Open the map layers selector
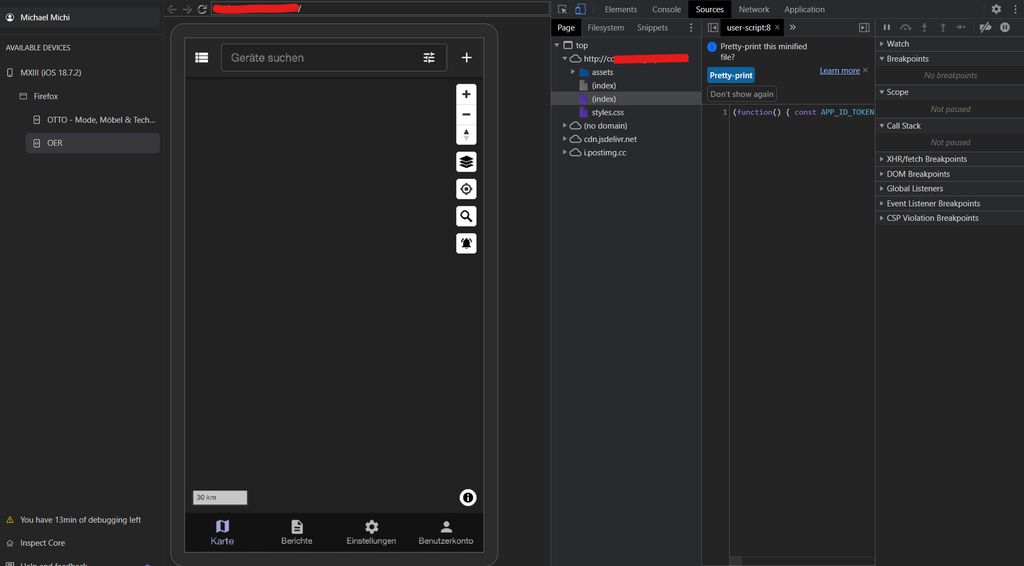Screen dimensions: 1024x566 (466, 162)
